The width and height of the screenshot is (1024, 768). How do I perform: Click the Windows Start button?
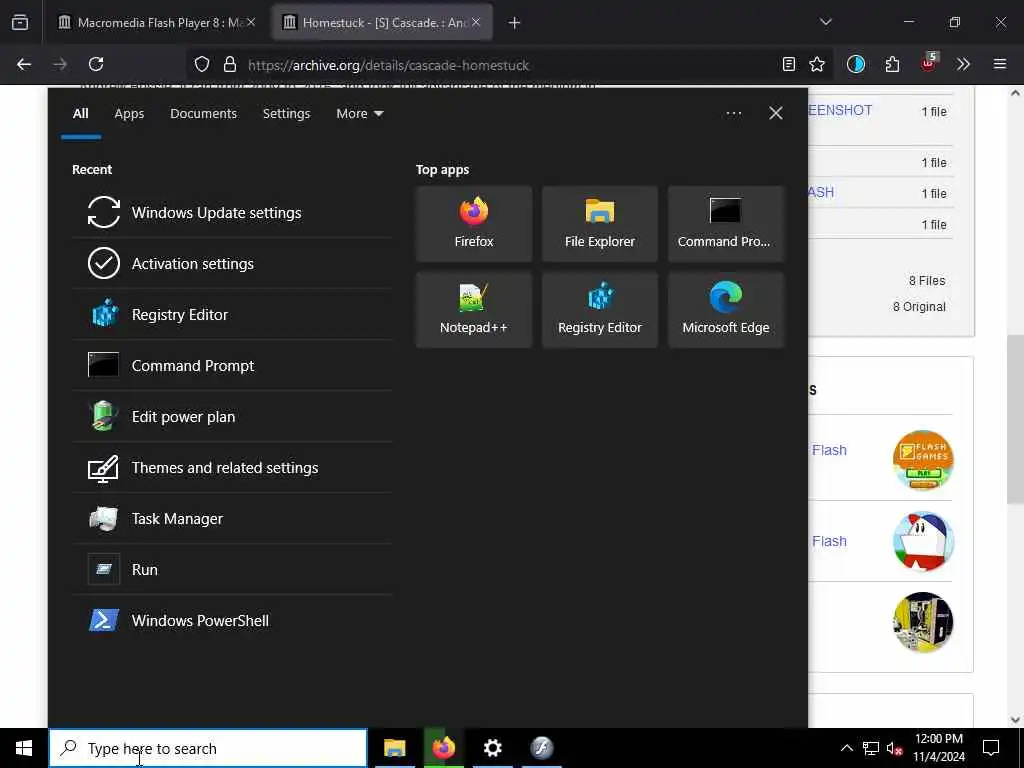click(24, 748)
